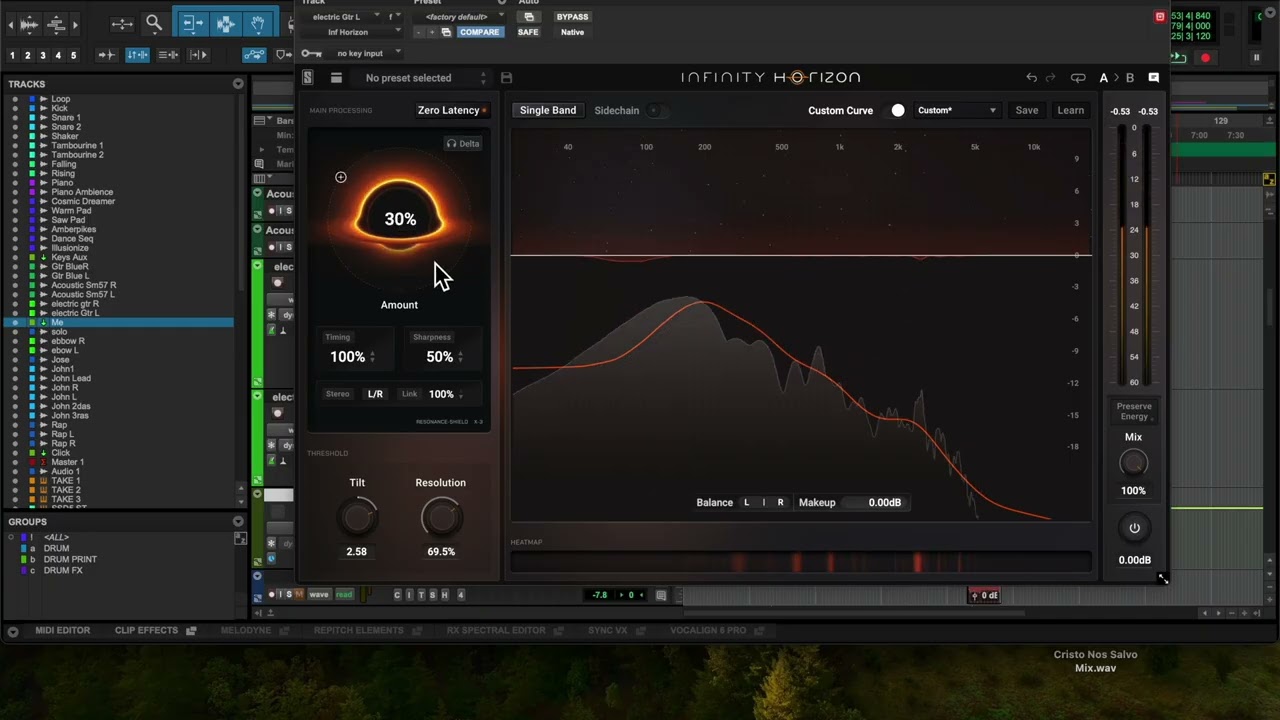This screenshot has height=720, width=1280.
Task: Select the Grabber hand tool
Action: pyautogui.click(x=258, y=23)
